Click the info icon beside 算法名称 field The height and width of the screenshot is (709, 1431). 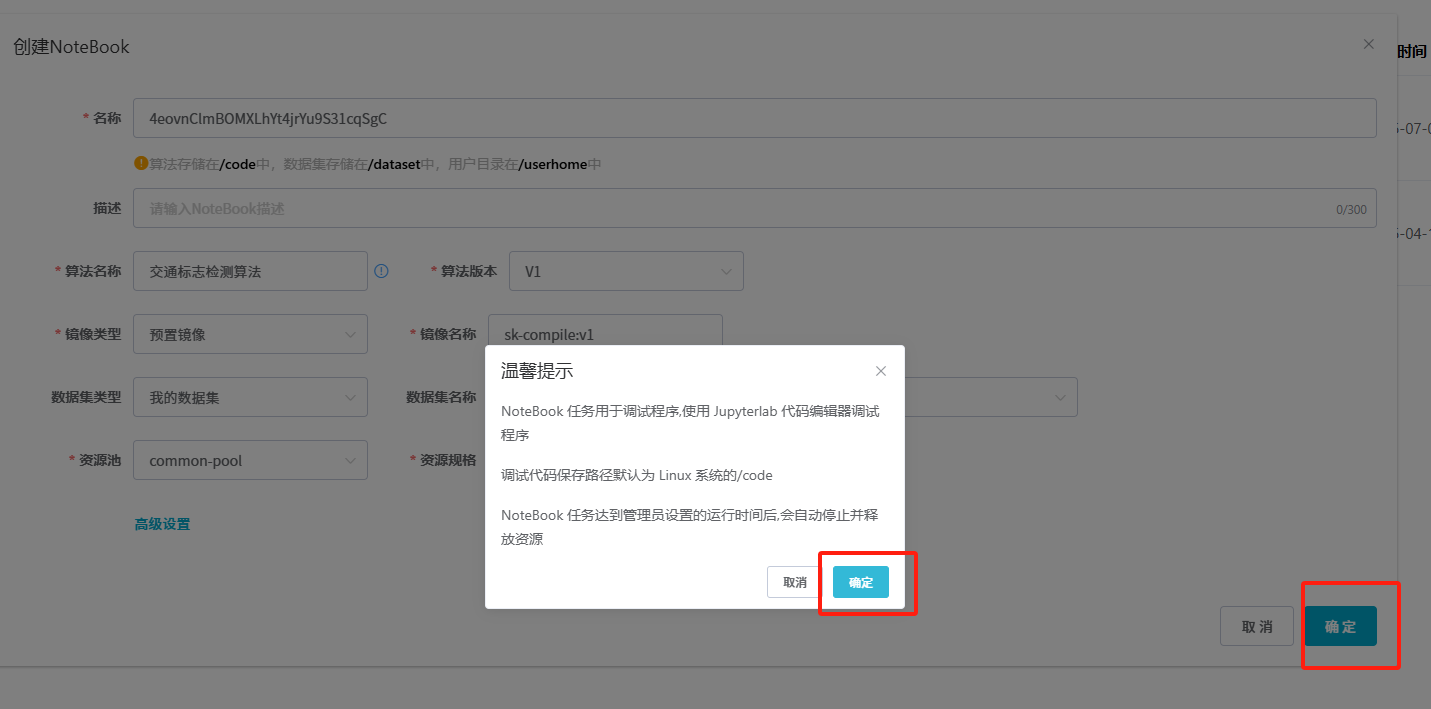pos(381,271)
